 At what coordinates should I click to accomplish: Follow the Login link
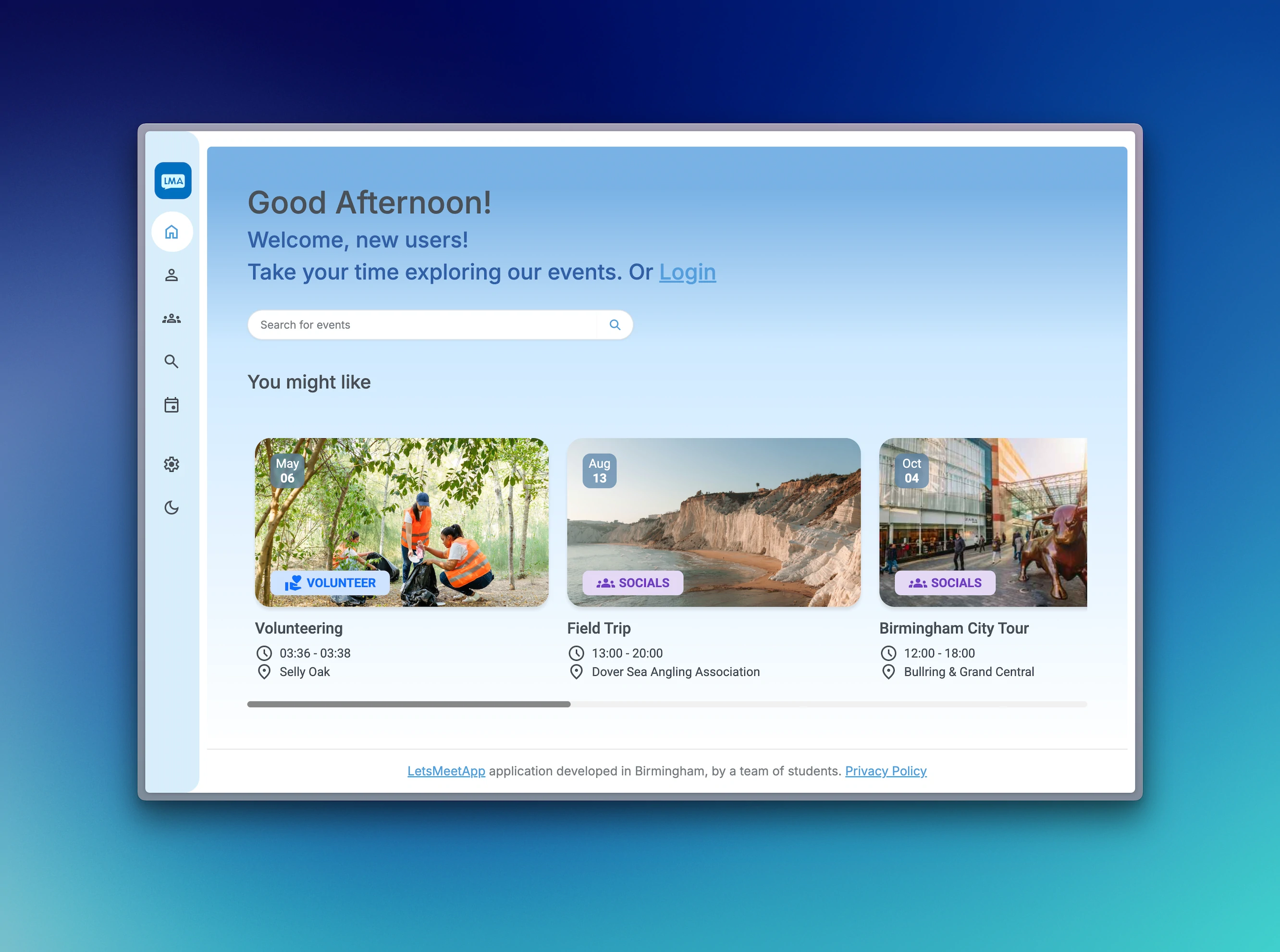click(x=687, y=272)
